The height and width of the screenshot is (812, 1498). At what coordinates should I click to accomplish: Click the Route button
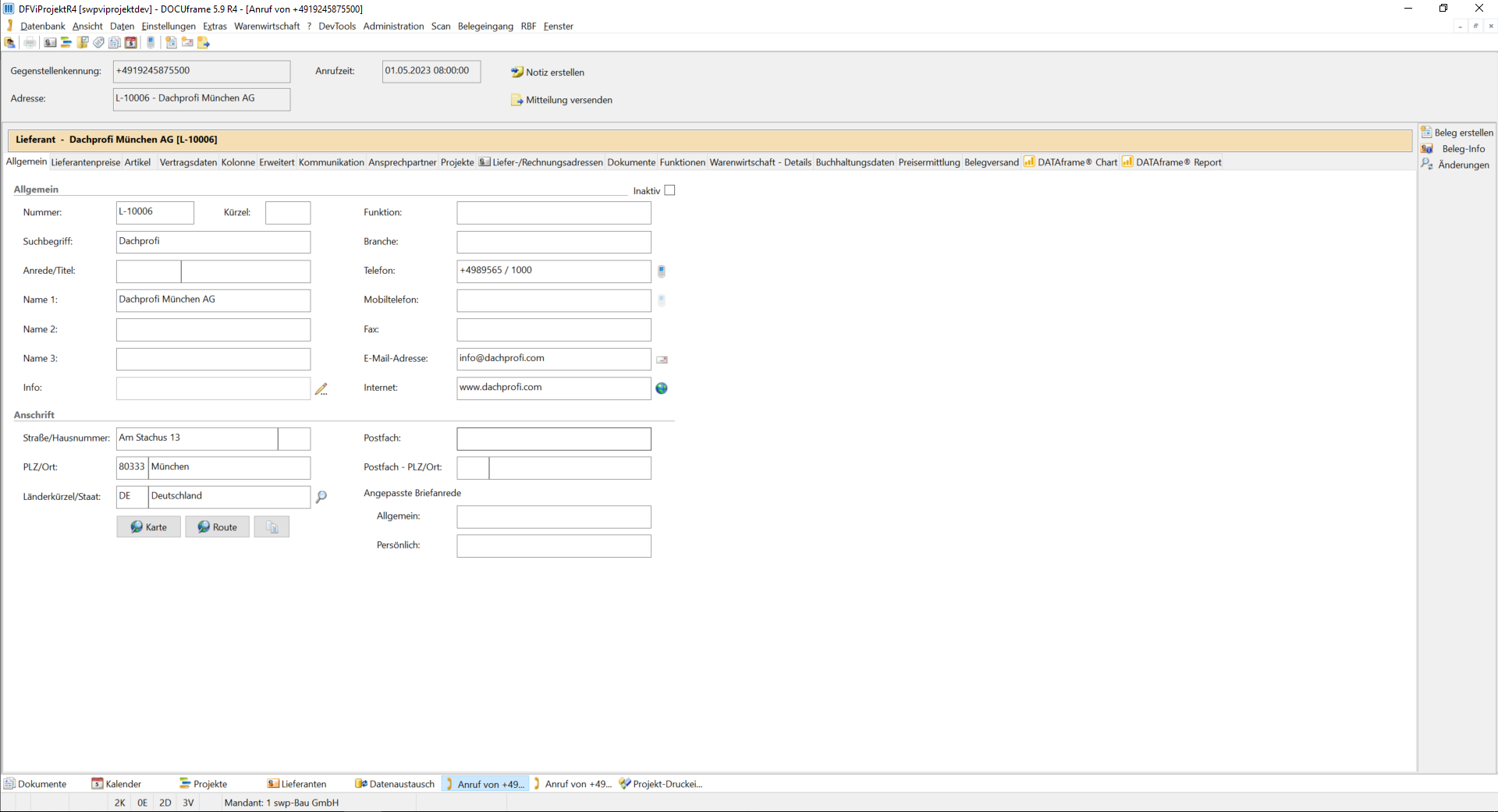(217, 527)
